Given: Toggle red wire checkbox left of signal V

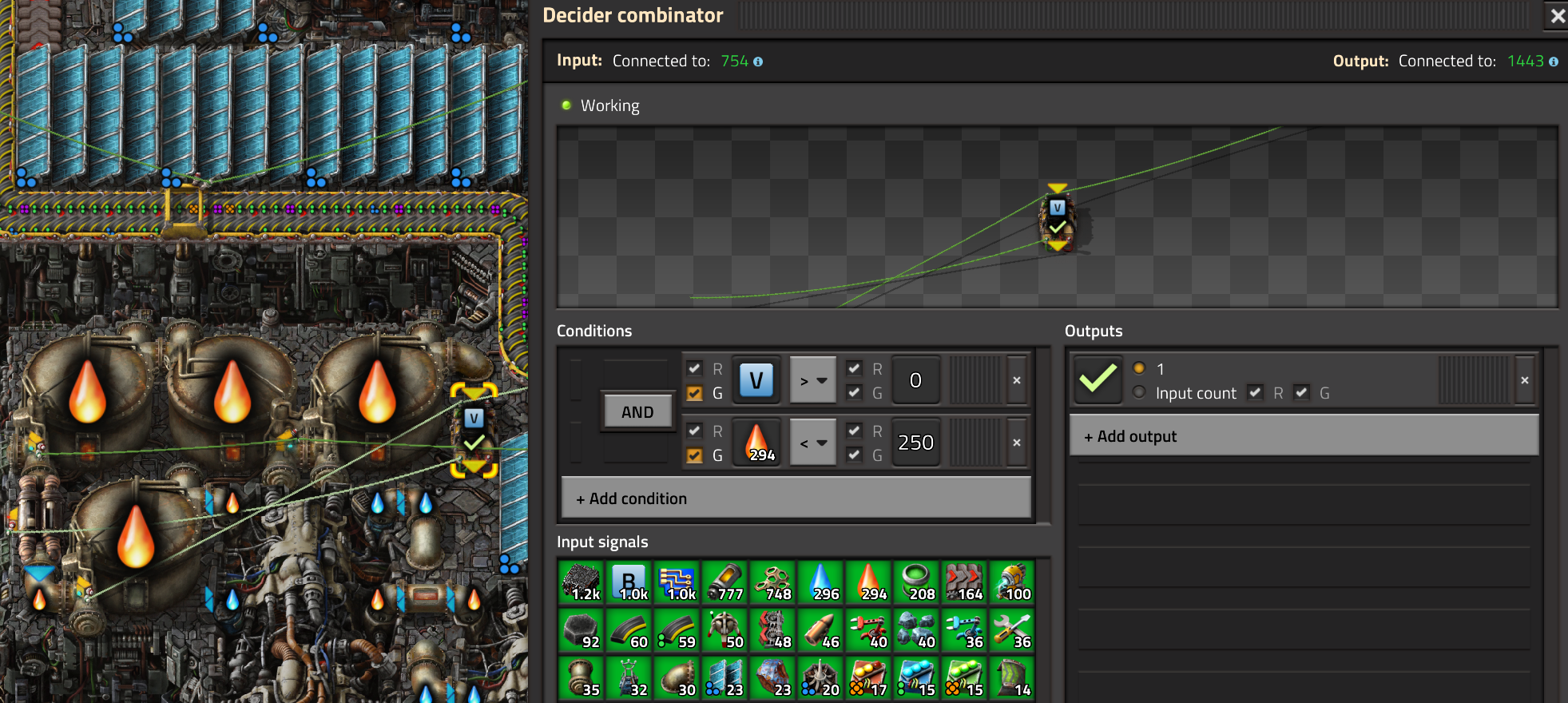Looking at the screenshot, I should point(694,368).
